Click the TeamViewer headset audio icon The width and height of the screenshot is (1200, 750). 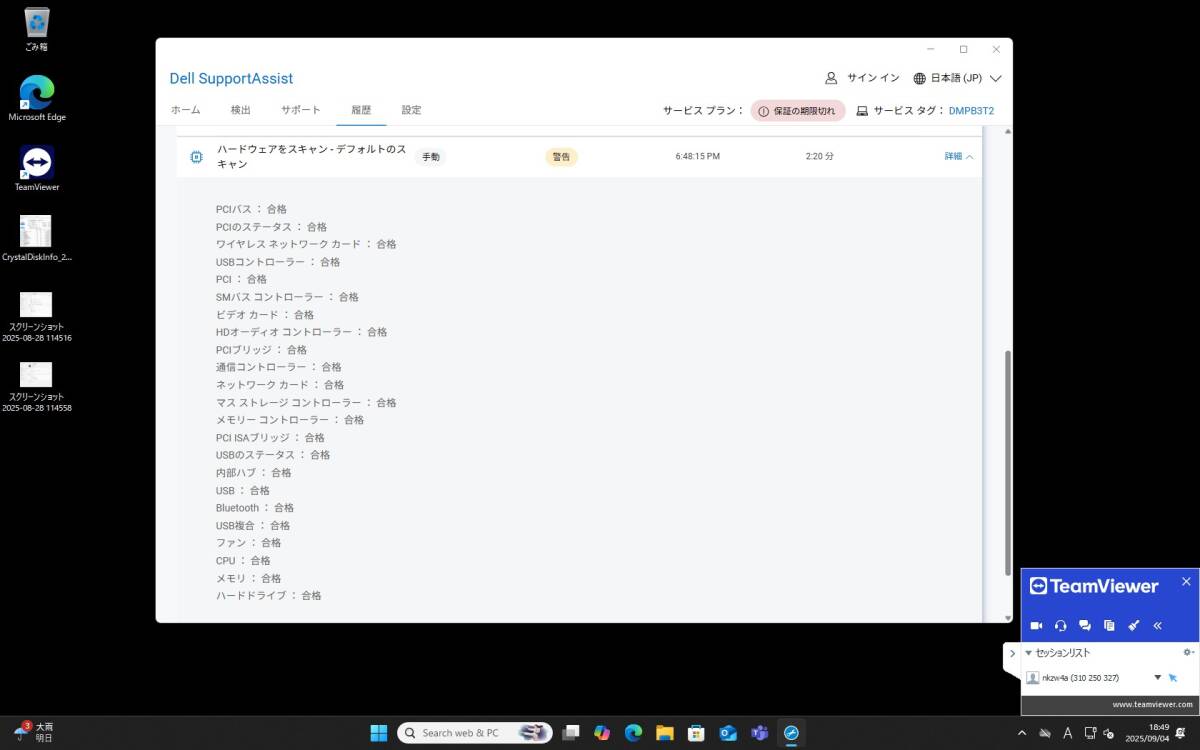pyautogui.click(x=1060, y=626)
